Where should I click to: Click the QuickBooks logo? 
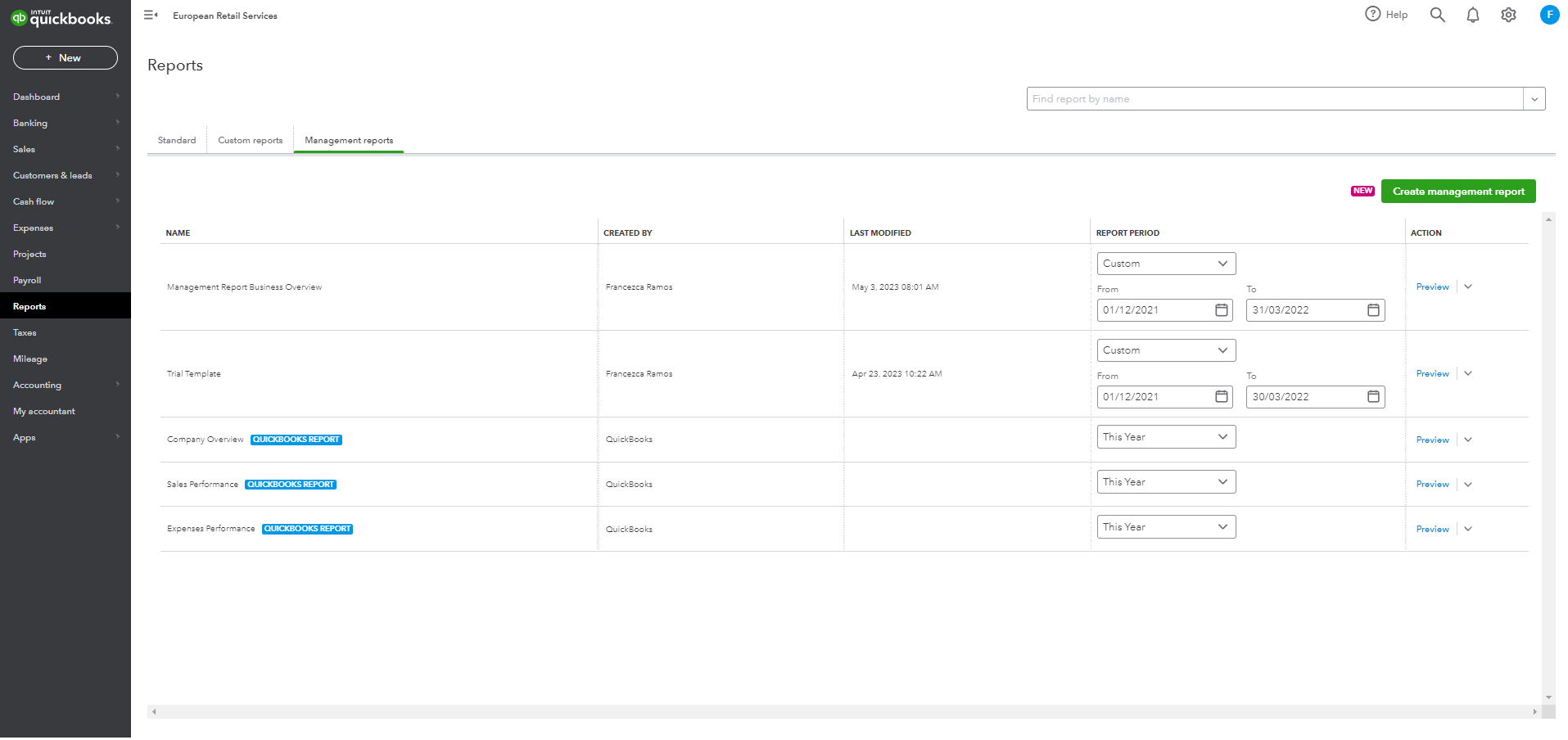coord(61,18)
